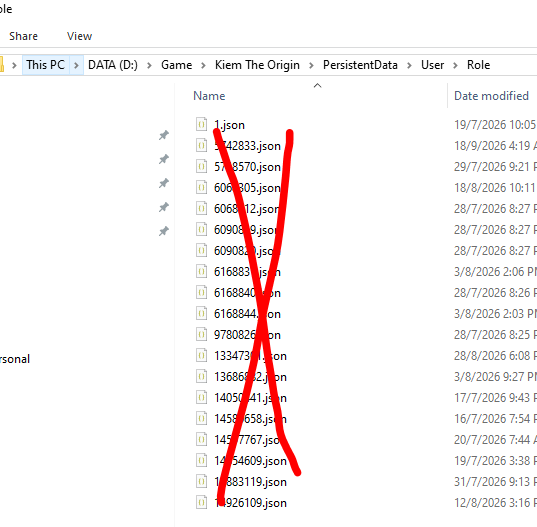The height and width of the screenshot is (527, 537).
Task: Sort by Date modified column header
Action: click(x=491, y=96)
